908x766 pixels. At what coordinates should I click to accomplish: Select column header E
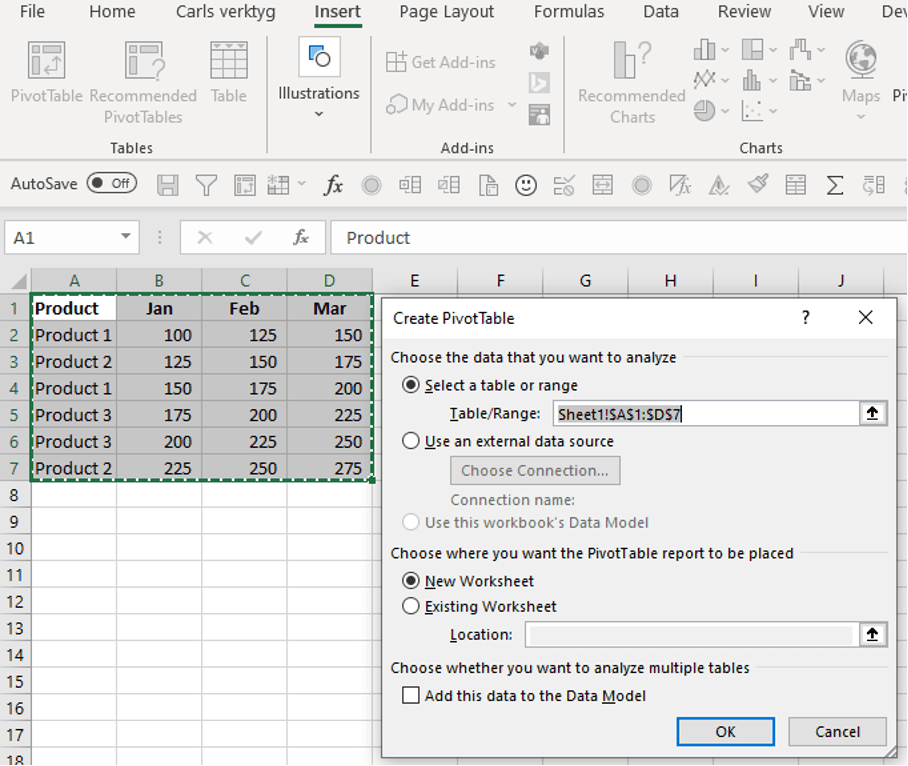(x=415, y=281)
